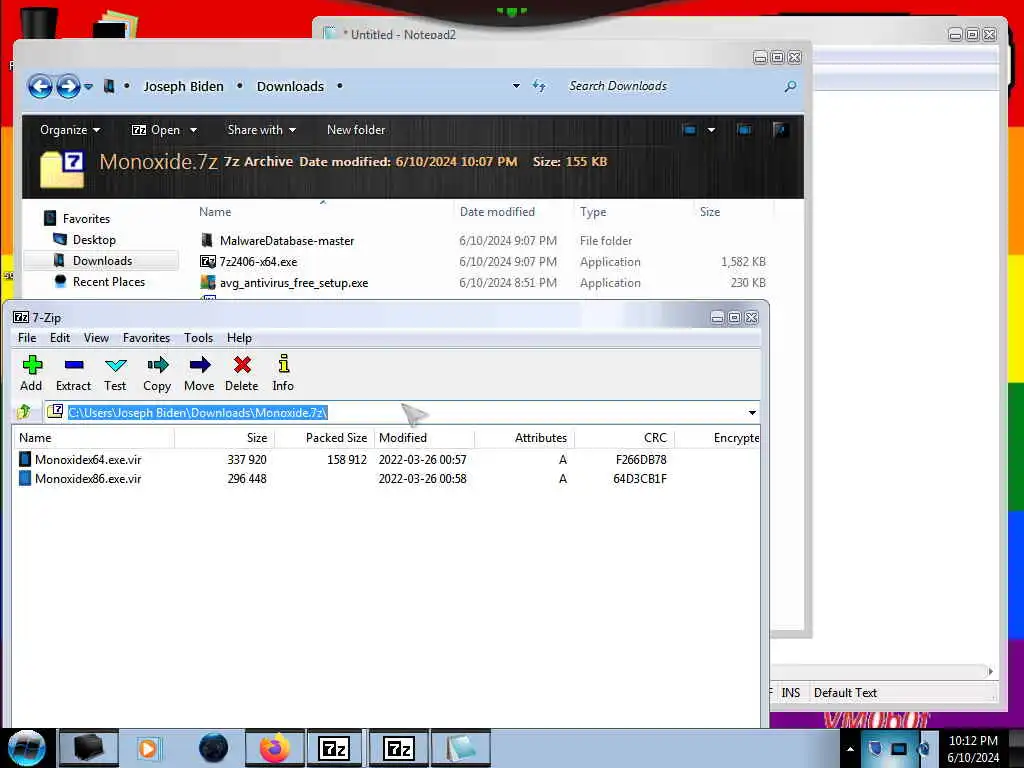Select the MalwareDatabase-master folder
Screen dimensions: 1024x768
(287, 241)
